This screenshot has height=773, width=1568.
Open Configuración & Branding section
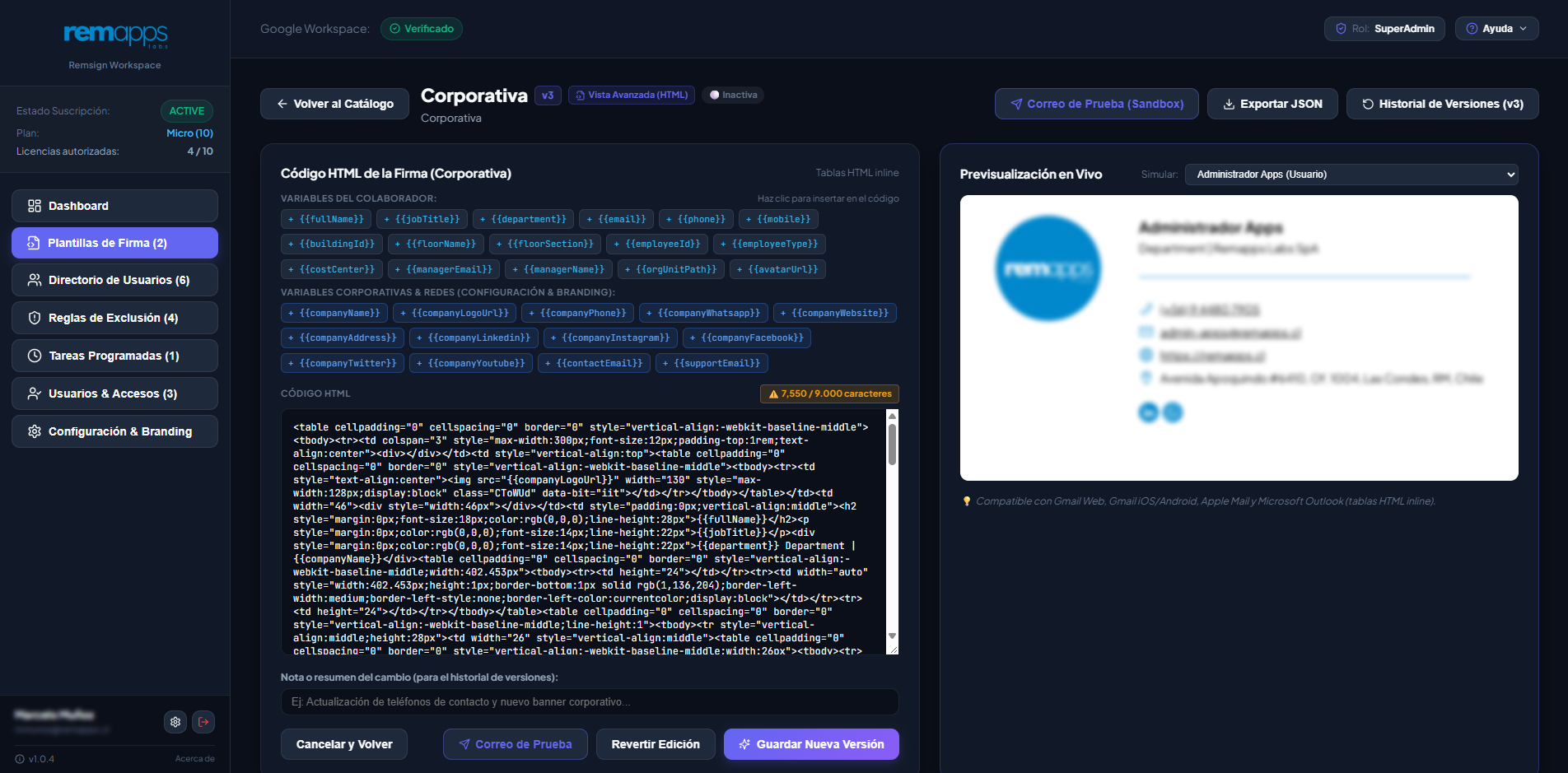(x=114, y=431)
